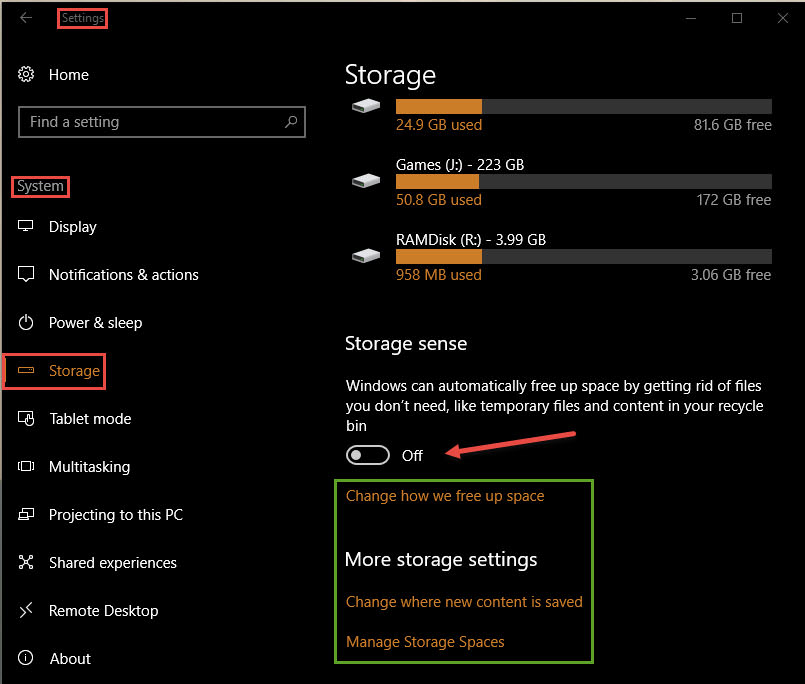The width and height of the screenshot is (805, 684).
Task: Open Display settings via the monitor icon
Action: pyautogui.click(x=26, y=226)
